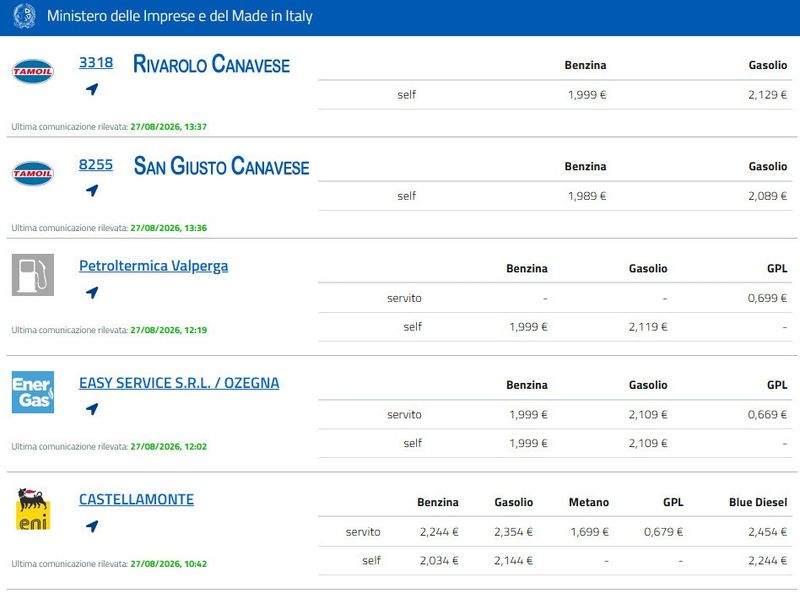Open EASY SERVICE S.R.L. / OZEGNA link
The width and height of the screenshot is (800, 603).
[179, 383]
